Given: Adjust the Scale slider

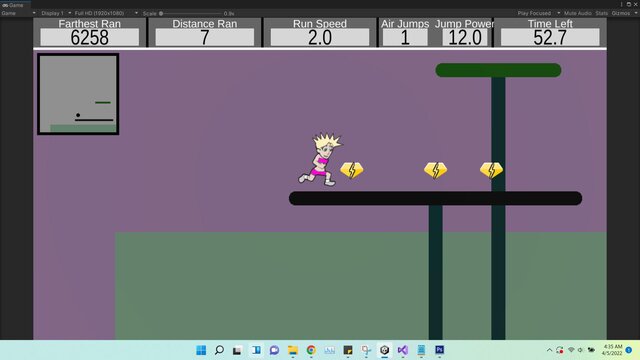Looking at the screenshot, I should [192, 13].
